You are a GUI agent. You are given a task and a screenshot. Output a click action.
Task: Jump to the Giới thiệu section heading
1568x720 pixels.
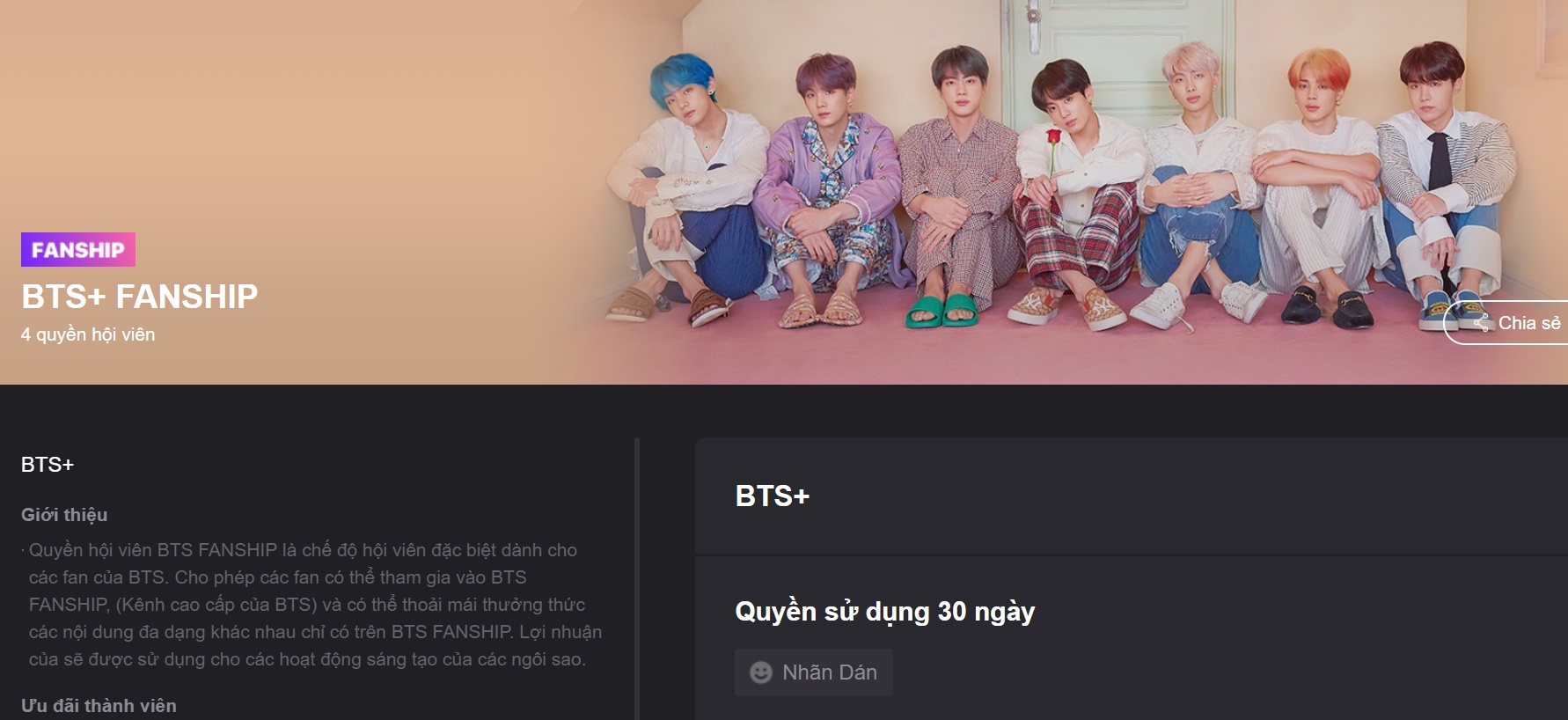point(64,515)
